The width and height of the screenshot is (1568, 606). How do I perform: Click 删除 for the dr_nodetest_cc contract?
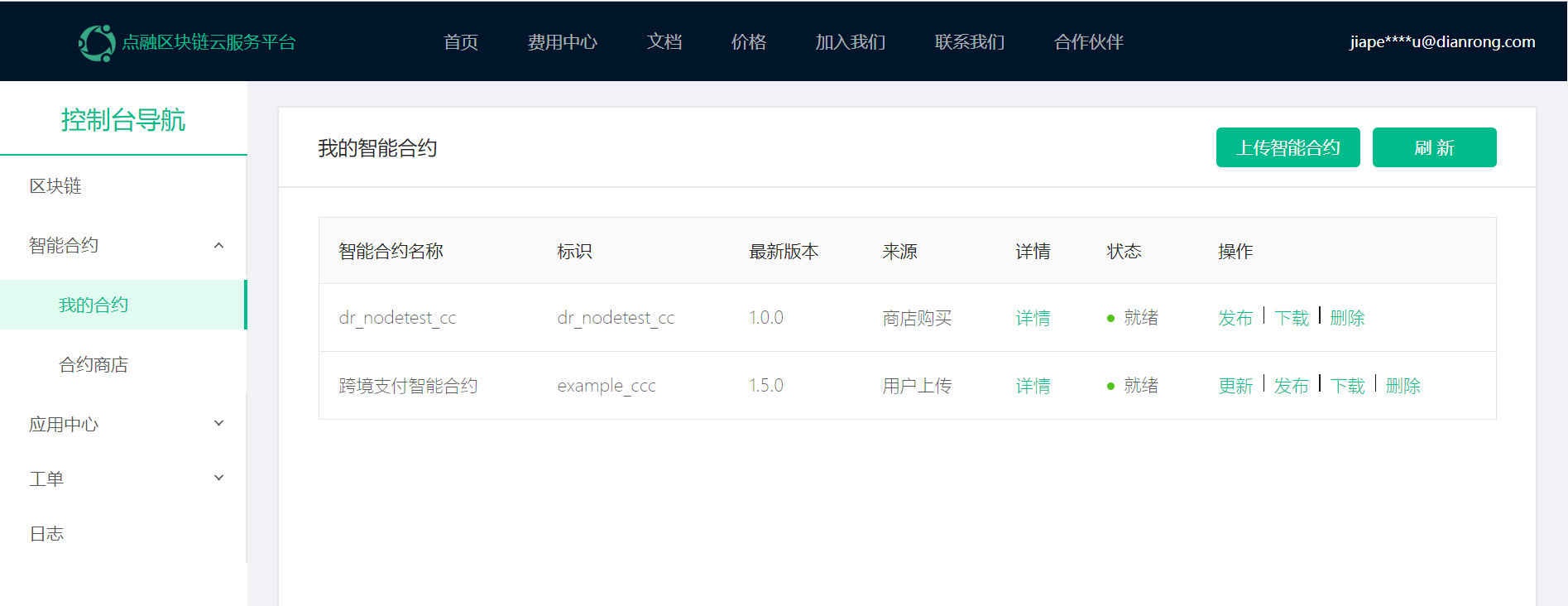(x=1347, y=318)
